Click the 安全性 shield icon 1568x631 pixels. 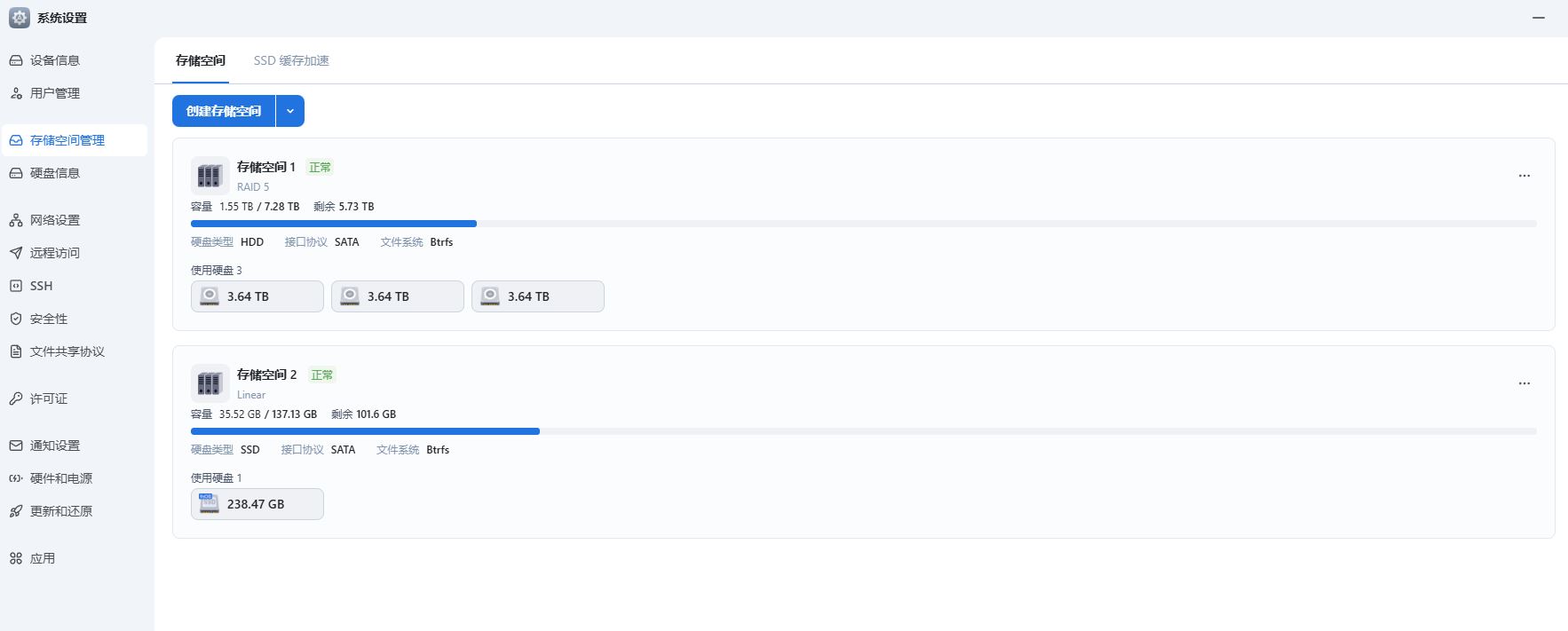(16, 319)
